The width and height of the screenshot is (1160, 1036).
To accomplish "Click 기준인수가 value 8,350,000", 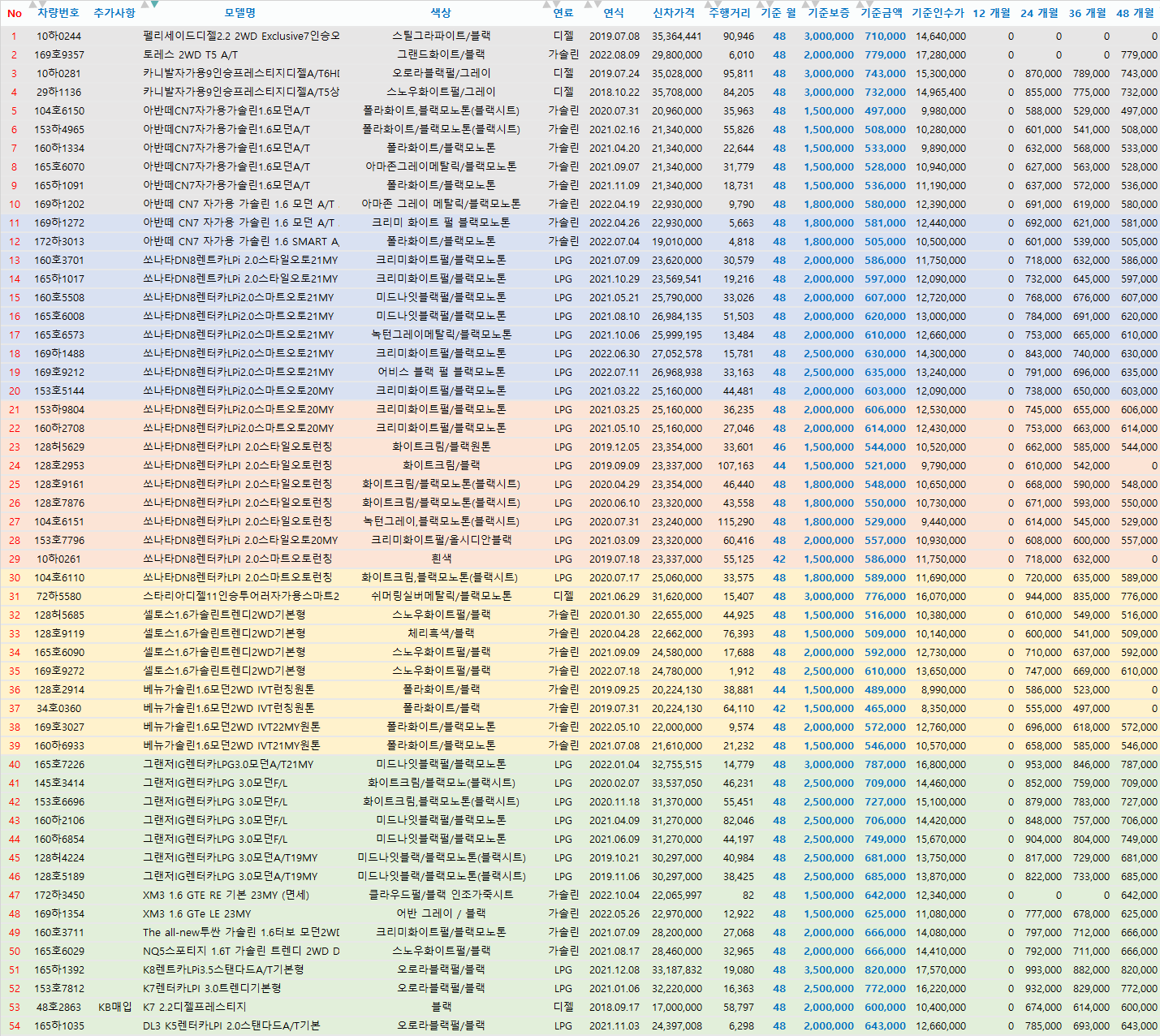I will (943, 709).
